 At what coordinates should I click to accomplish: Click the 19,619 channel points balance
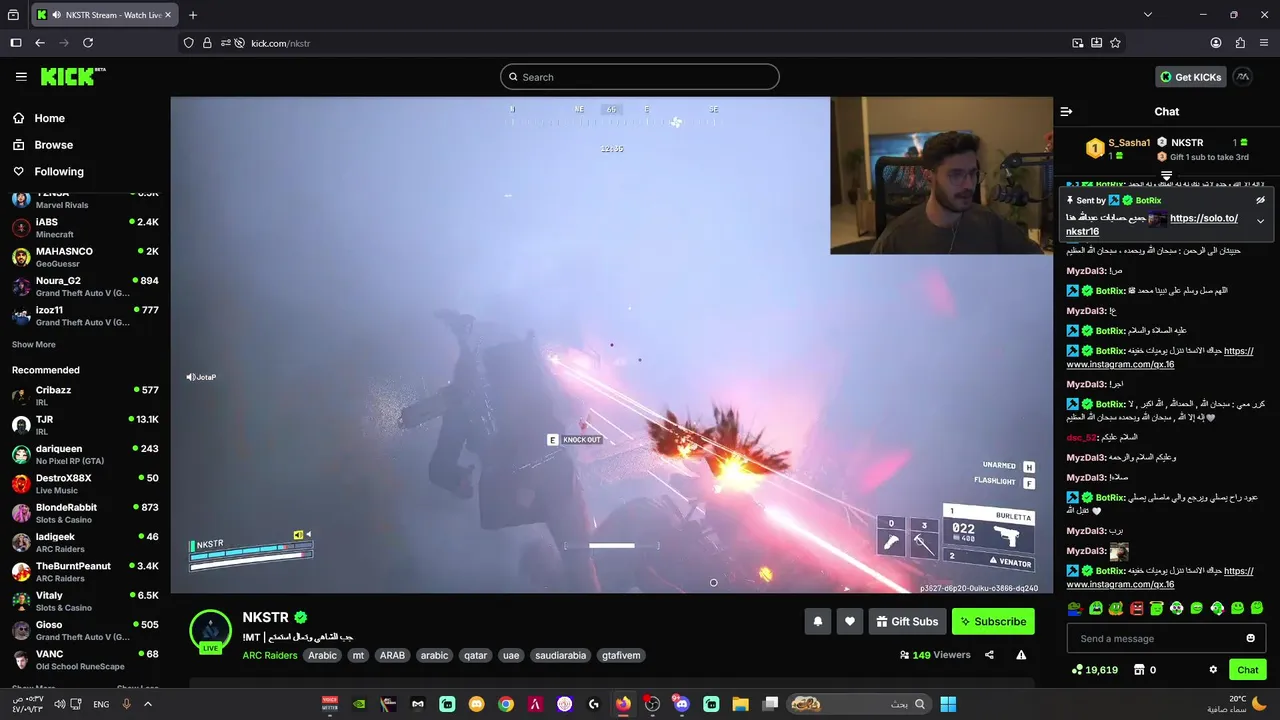(x=1094, y=670)
